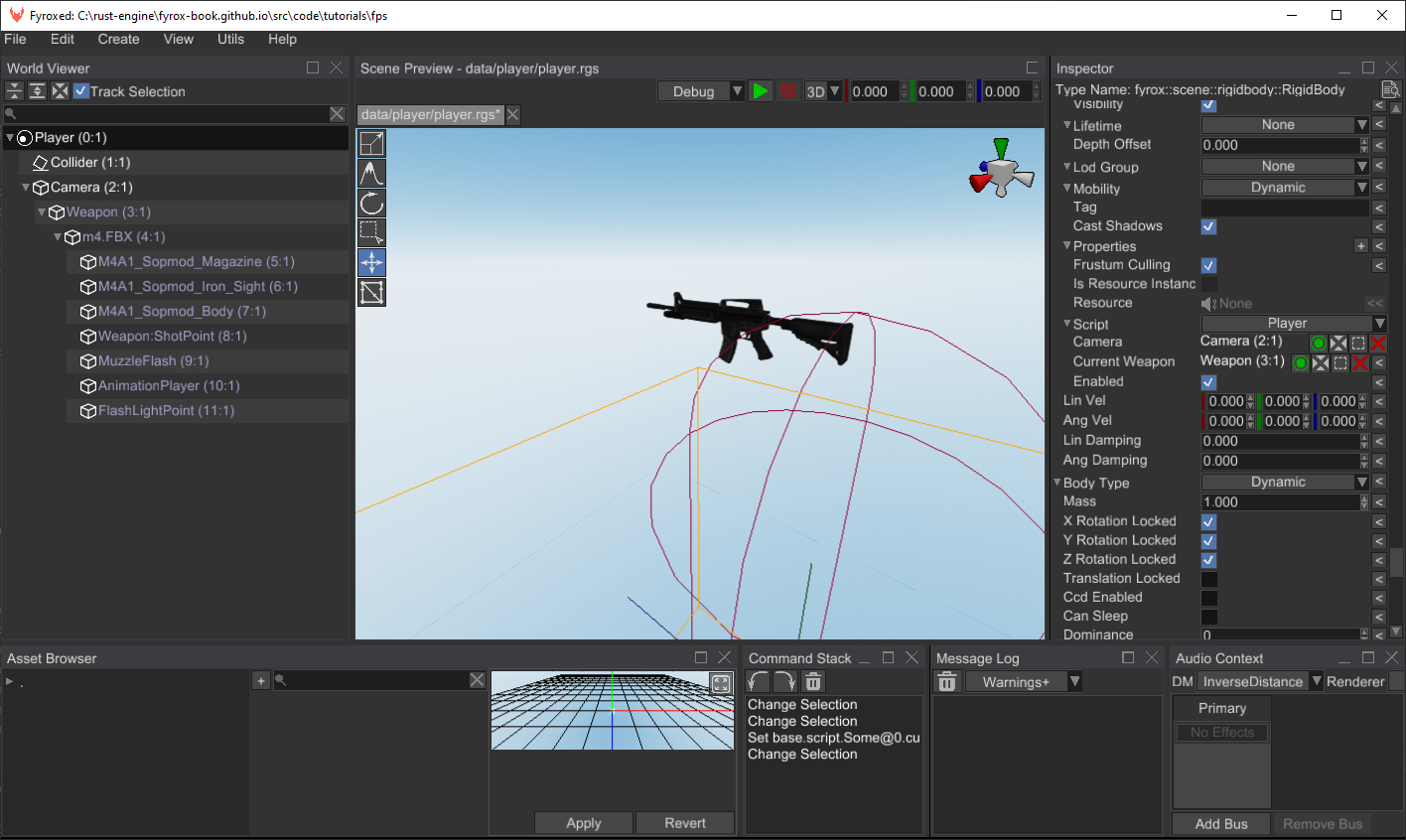
Task: Locate the Camera (2:1) node in World Viewer
Action: click(x=1338, y=344)
